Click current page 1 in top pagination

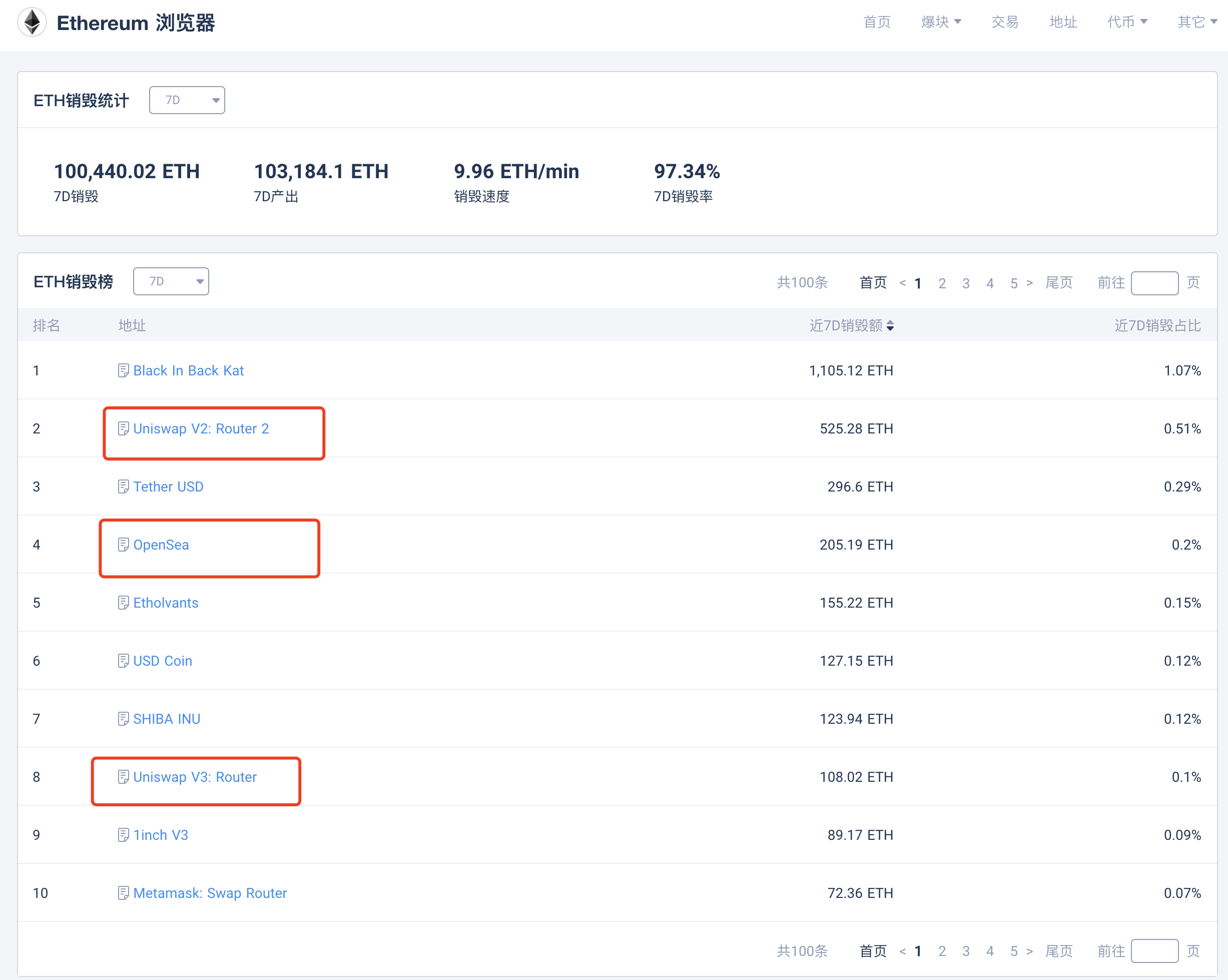pos(918,283)
